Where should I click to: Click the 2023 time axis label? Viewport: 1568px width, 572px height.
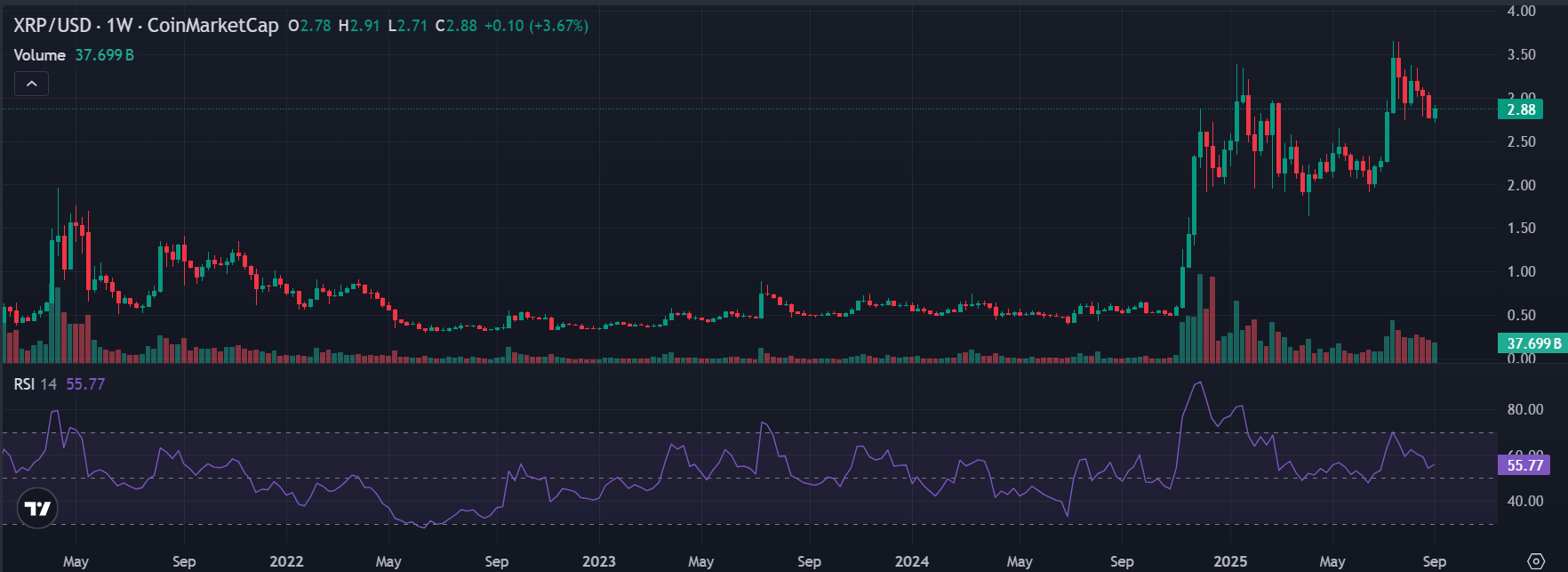coord(598,561)
